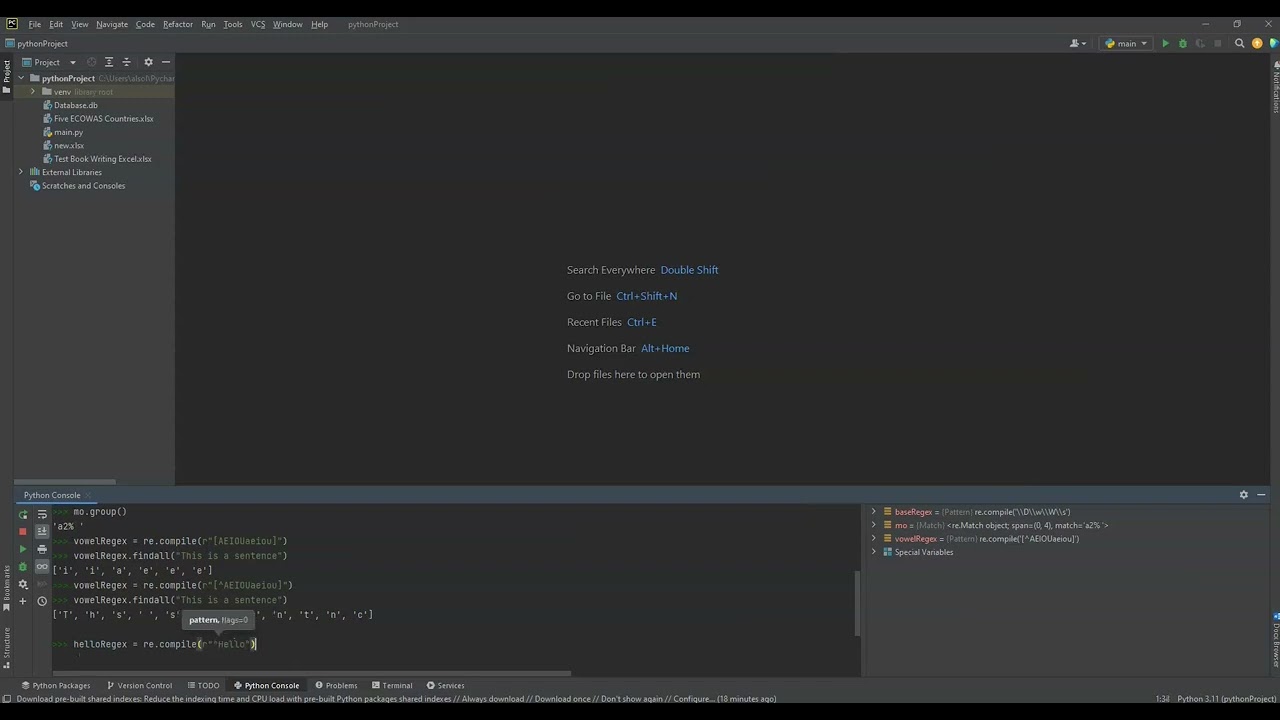The image size is (1280, 720).
Task: Run main configuration from the toolbar
Action: 1165,43
